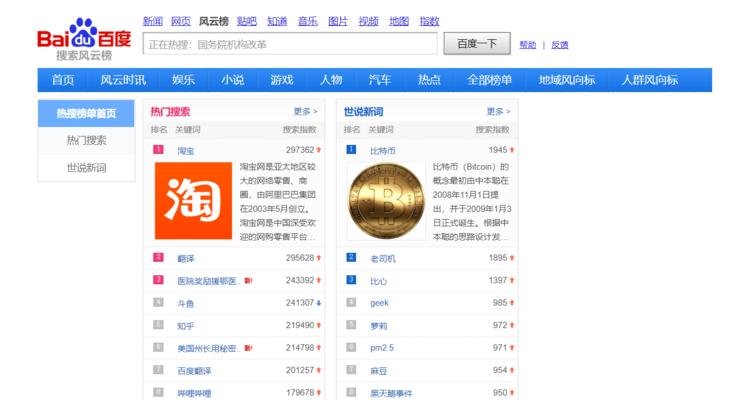The height and width of the screenshot is (400, 729).
Task: Click the Baidu logo
Action: [84, 39]
